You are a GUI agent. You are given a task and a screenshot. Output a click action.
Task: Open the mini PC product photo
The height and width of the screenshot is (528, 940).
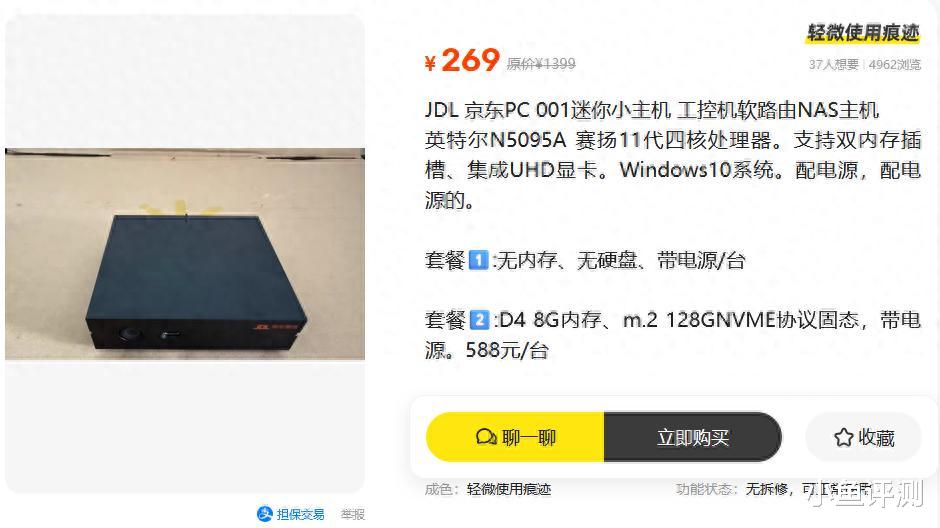point(185,254)
